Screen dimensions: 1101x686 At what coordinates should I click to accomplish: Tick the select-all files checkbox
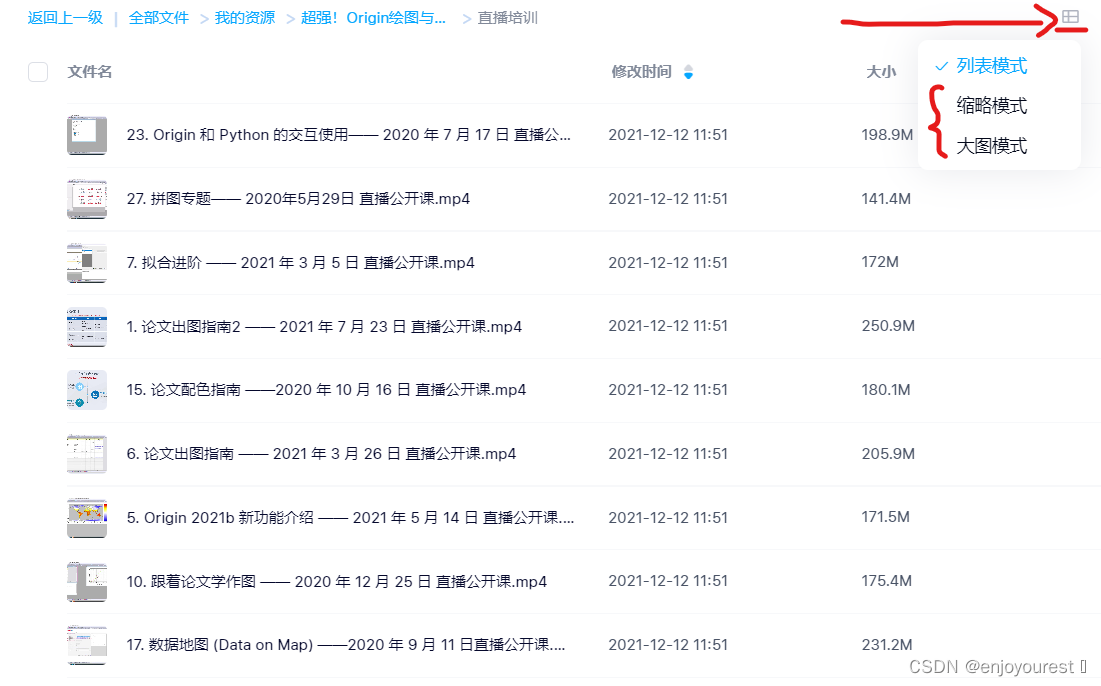tap(38, 72)
